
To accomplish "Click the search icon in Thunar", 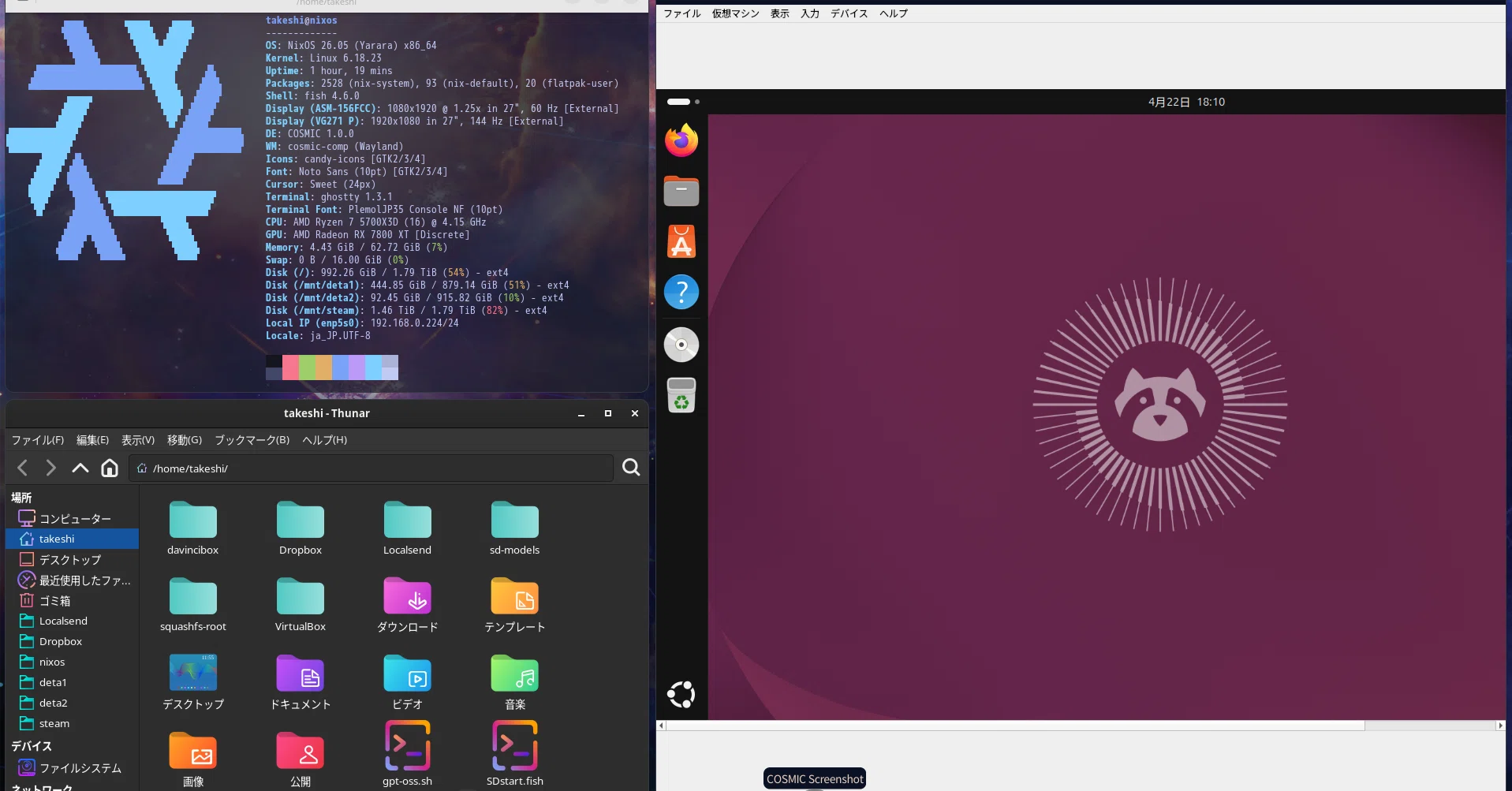I will click(x=631, y=468).
